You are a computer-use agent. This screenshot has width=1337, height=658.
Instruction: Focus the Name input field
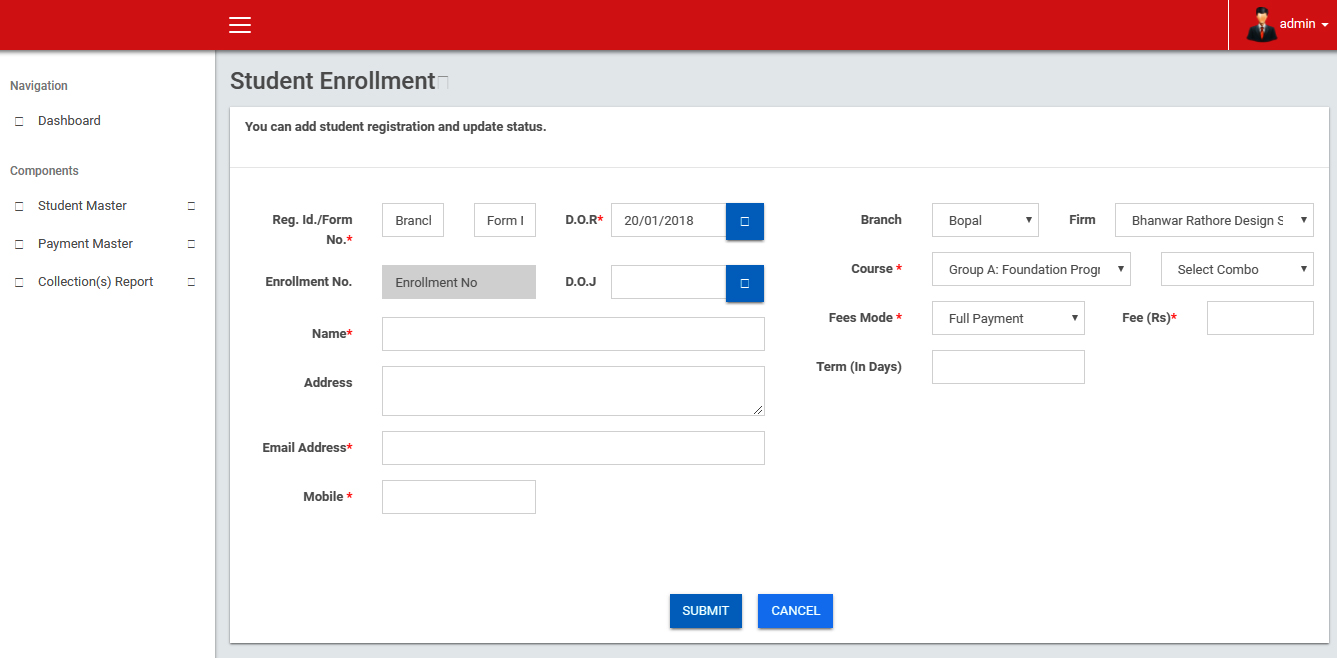(x=573, y=334)
